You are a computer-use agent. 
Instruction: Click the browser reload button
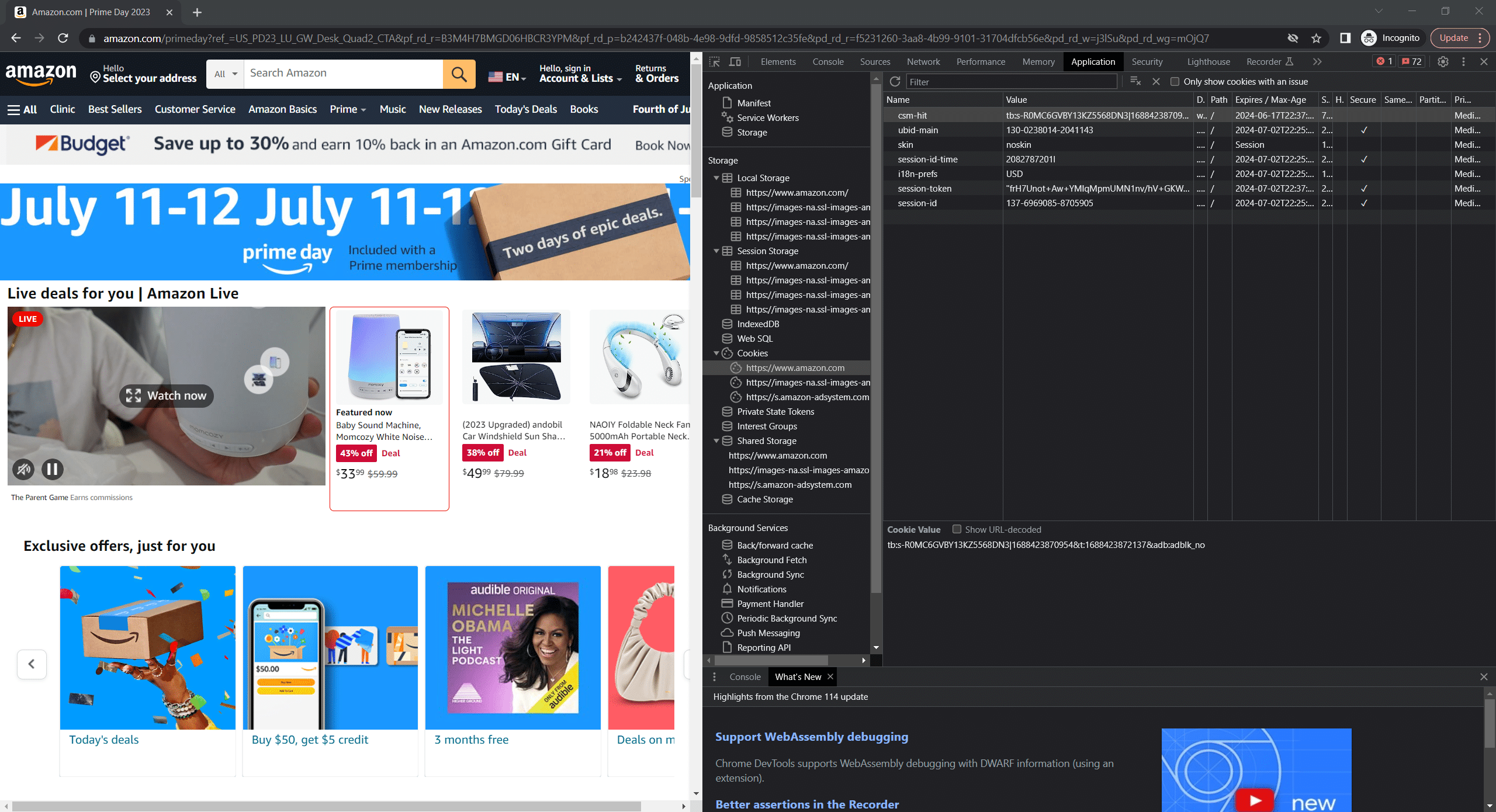pyautogui.click(x=63, y=38)
